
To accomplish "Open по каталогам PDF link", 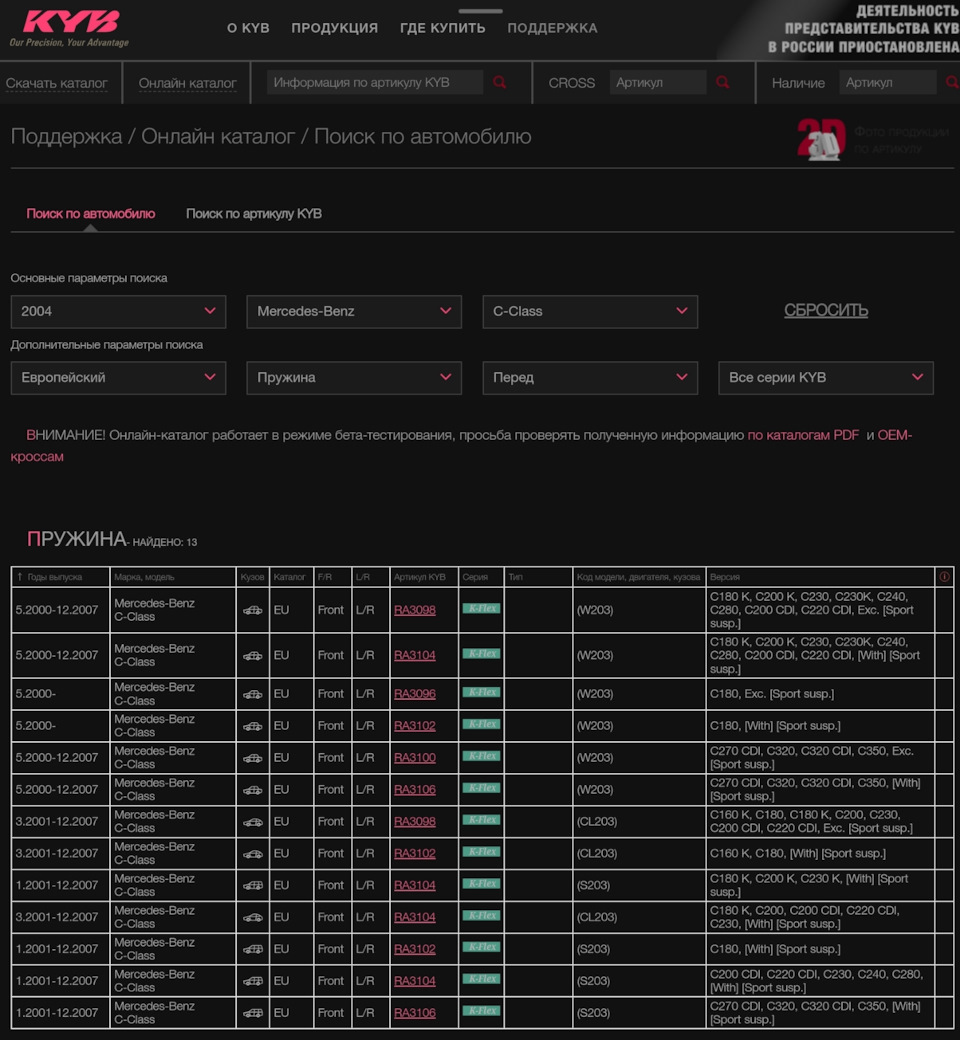I will [803, 435].
